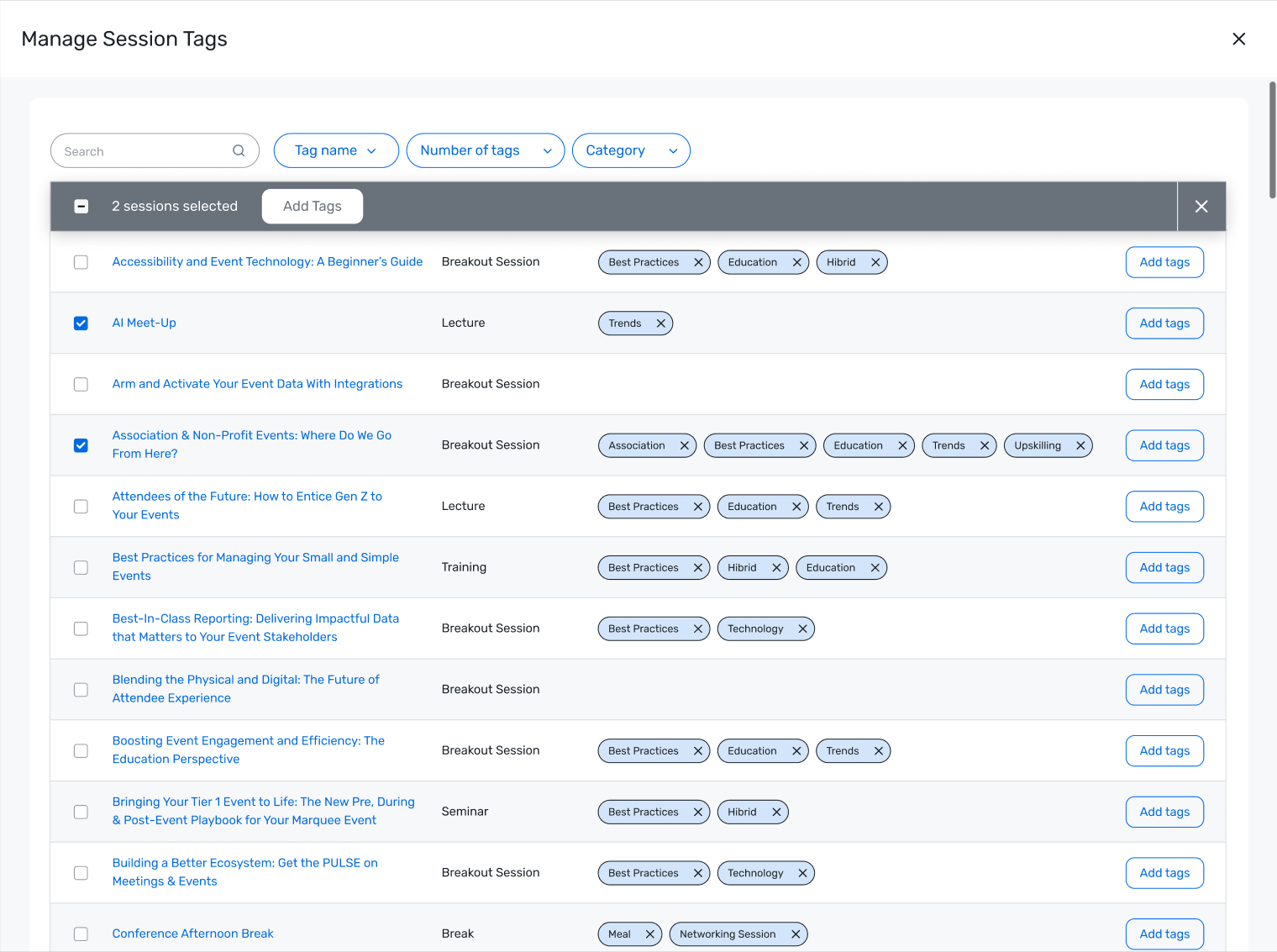
Task: Remove Education tag from Boosting Event Engagement row
Action: click(x=796, y=751)
